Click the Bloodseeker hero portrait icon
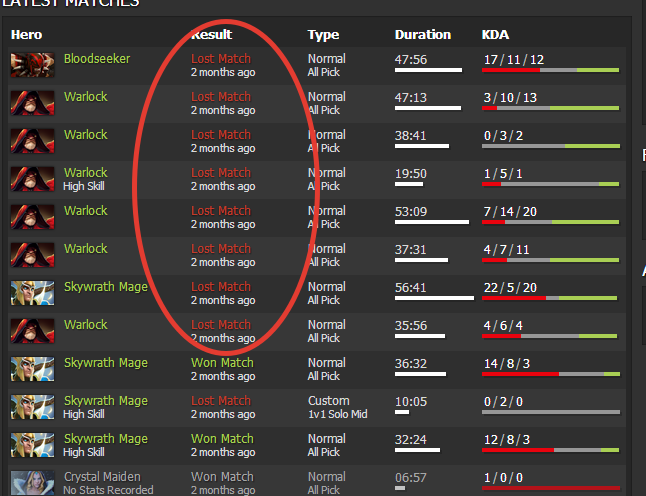This screenshot has width=646, height=496. tap(32, 65)
